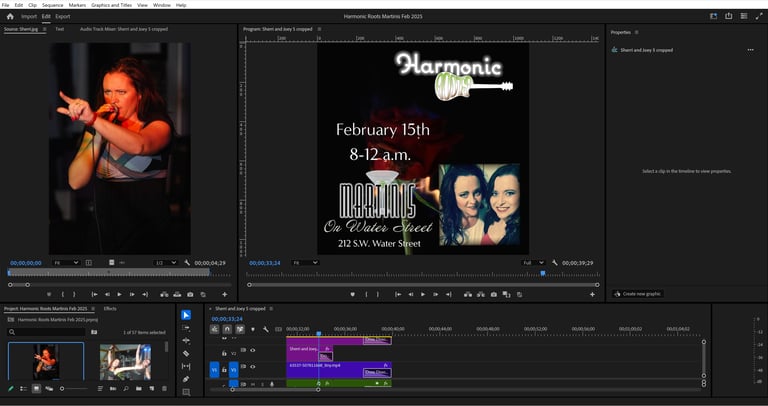The image size is (768, 406).
Task: Toggle Snap in Timeline
Action: (x=227, y=329)
